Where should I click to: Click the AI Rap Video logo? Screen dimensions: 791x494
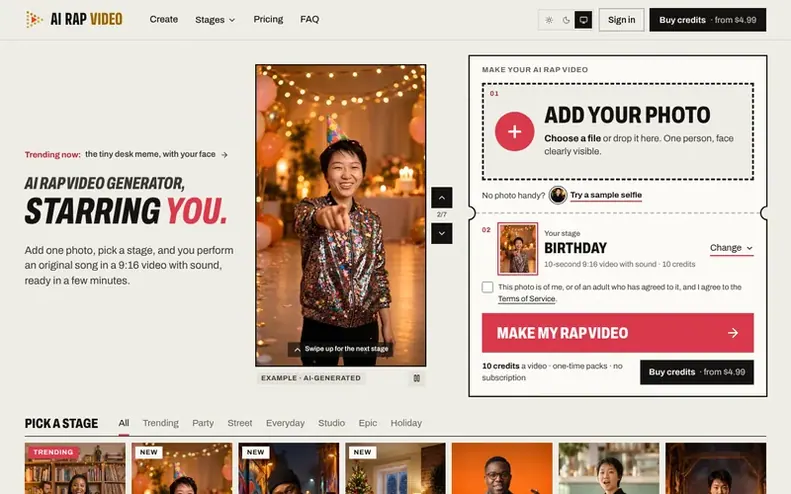(x=74, y=20)
